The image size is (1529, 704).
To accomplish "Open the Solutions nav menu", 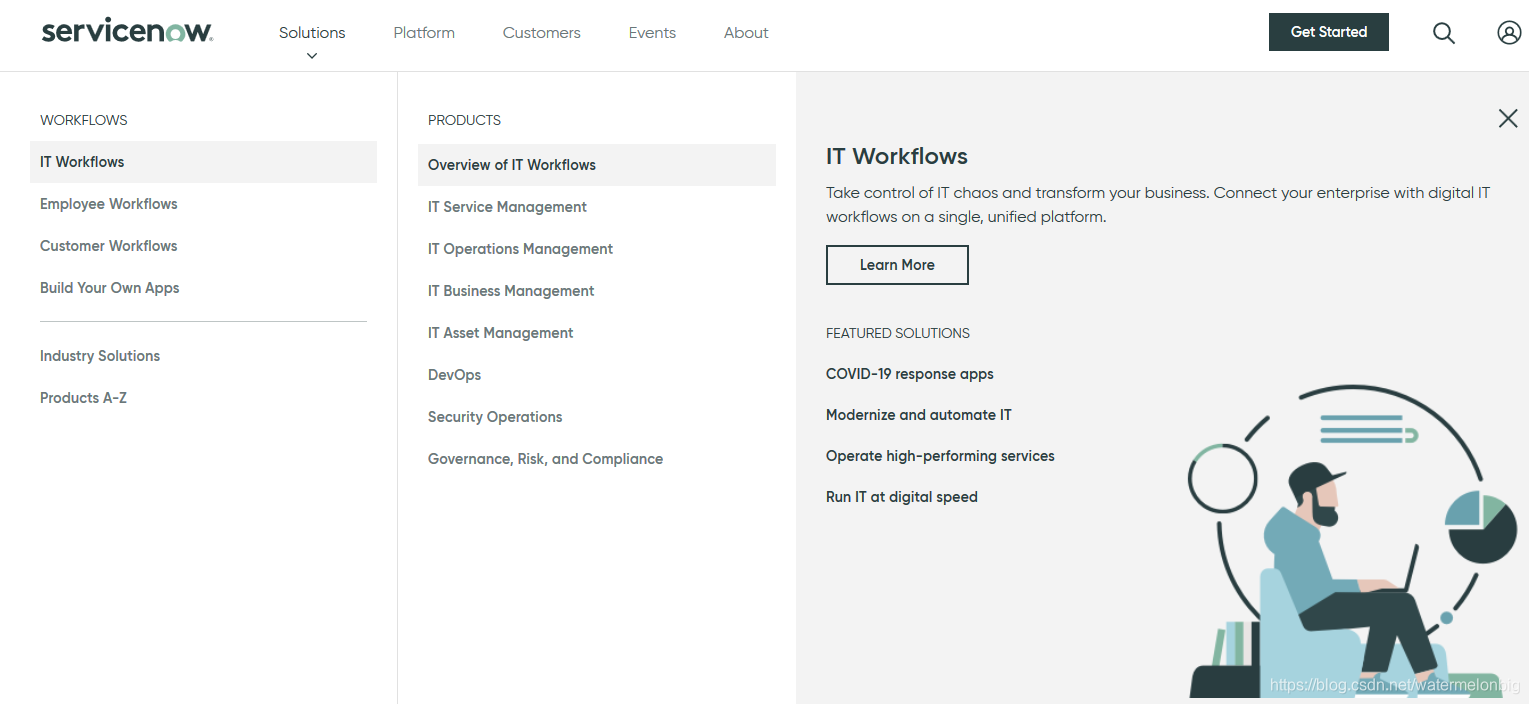I will (312, 33).
